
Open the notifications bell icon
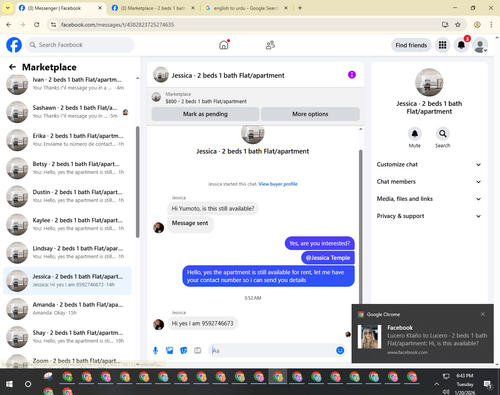tap(461, 45)
